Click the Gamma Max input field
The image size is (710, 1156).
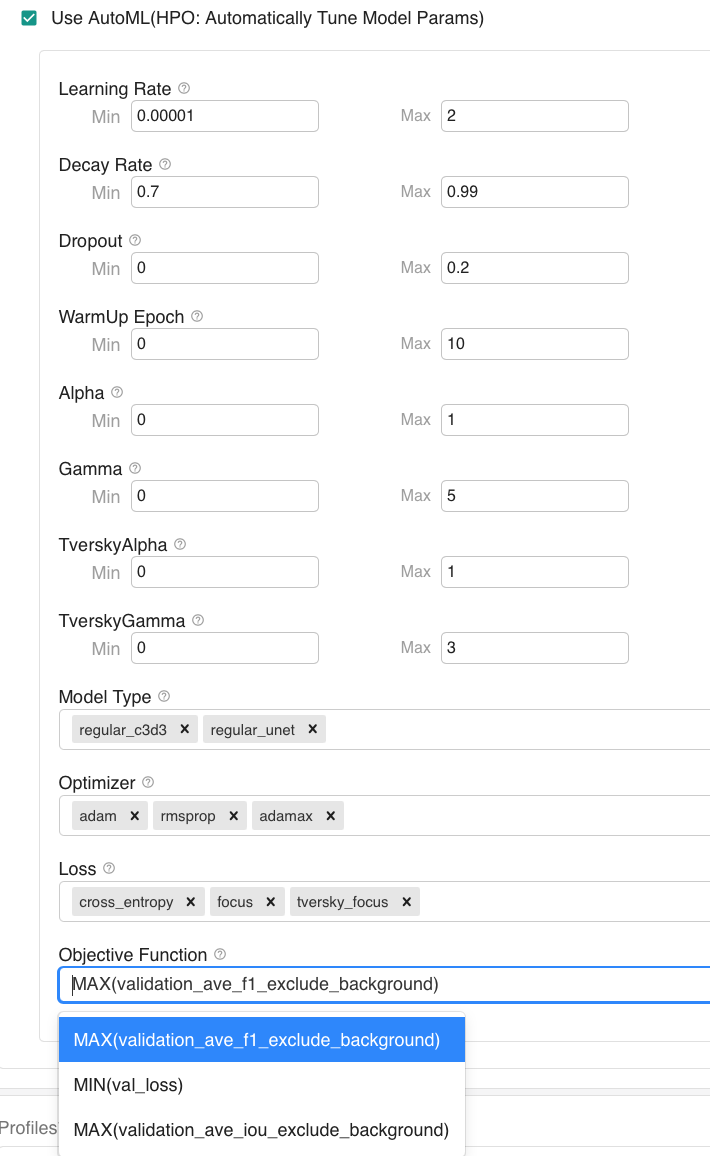click(534, 496)
